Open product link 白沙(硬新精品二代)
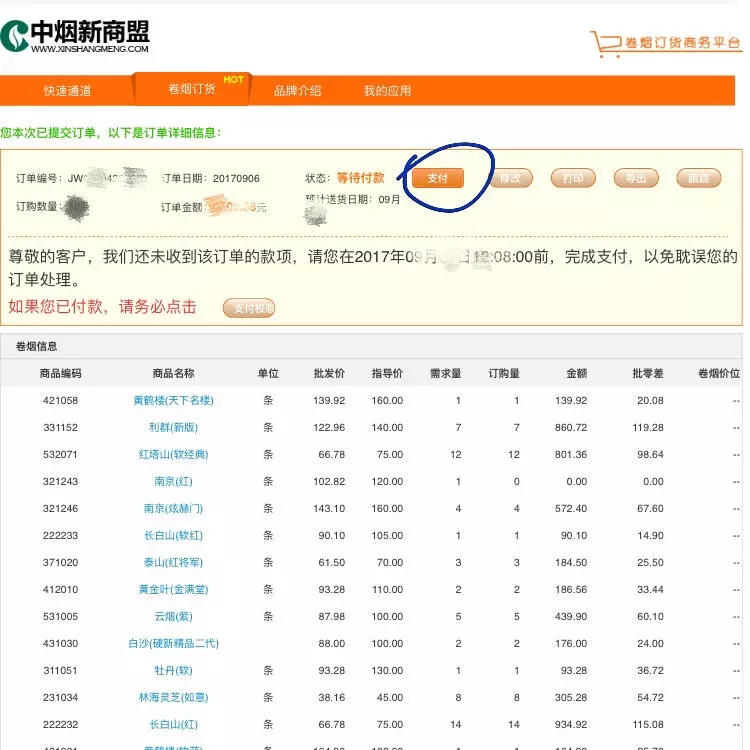This screenshot has height=750, width=750. (173, 643)
